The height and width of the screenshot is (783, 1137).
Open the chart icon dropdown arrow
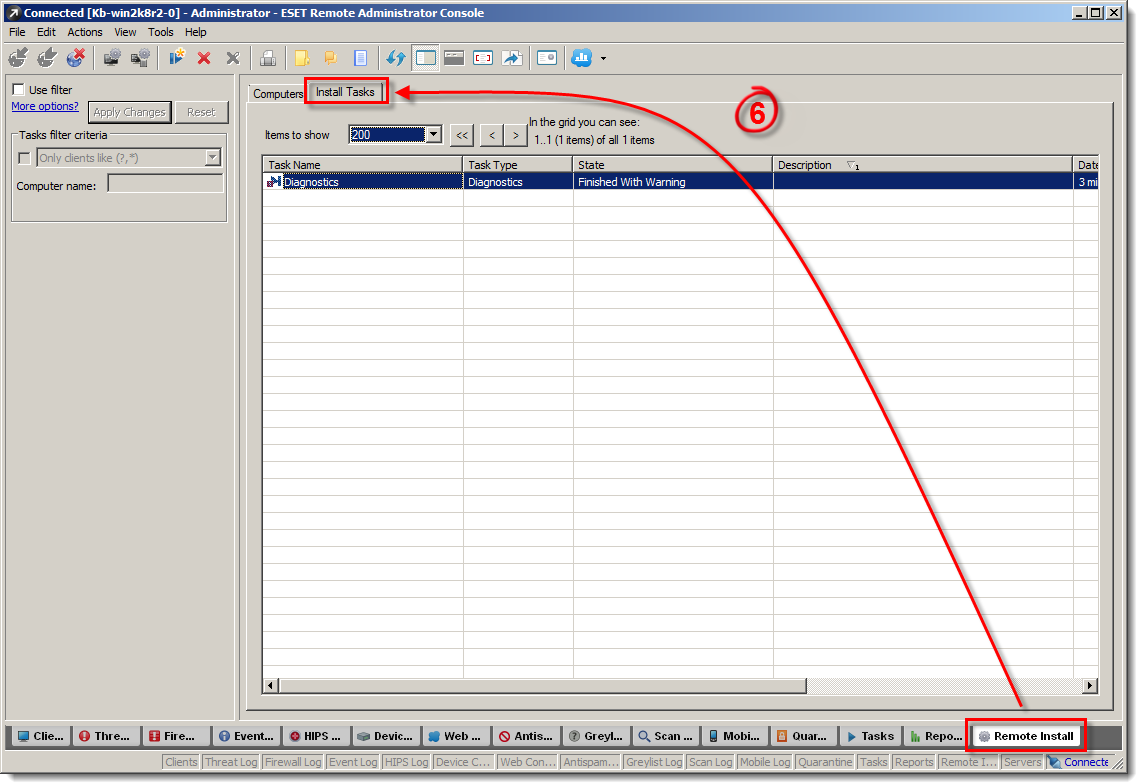[x=603, y=59]
